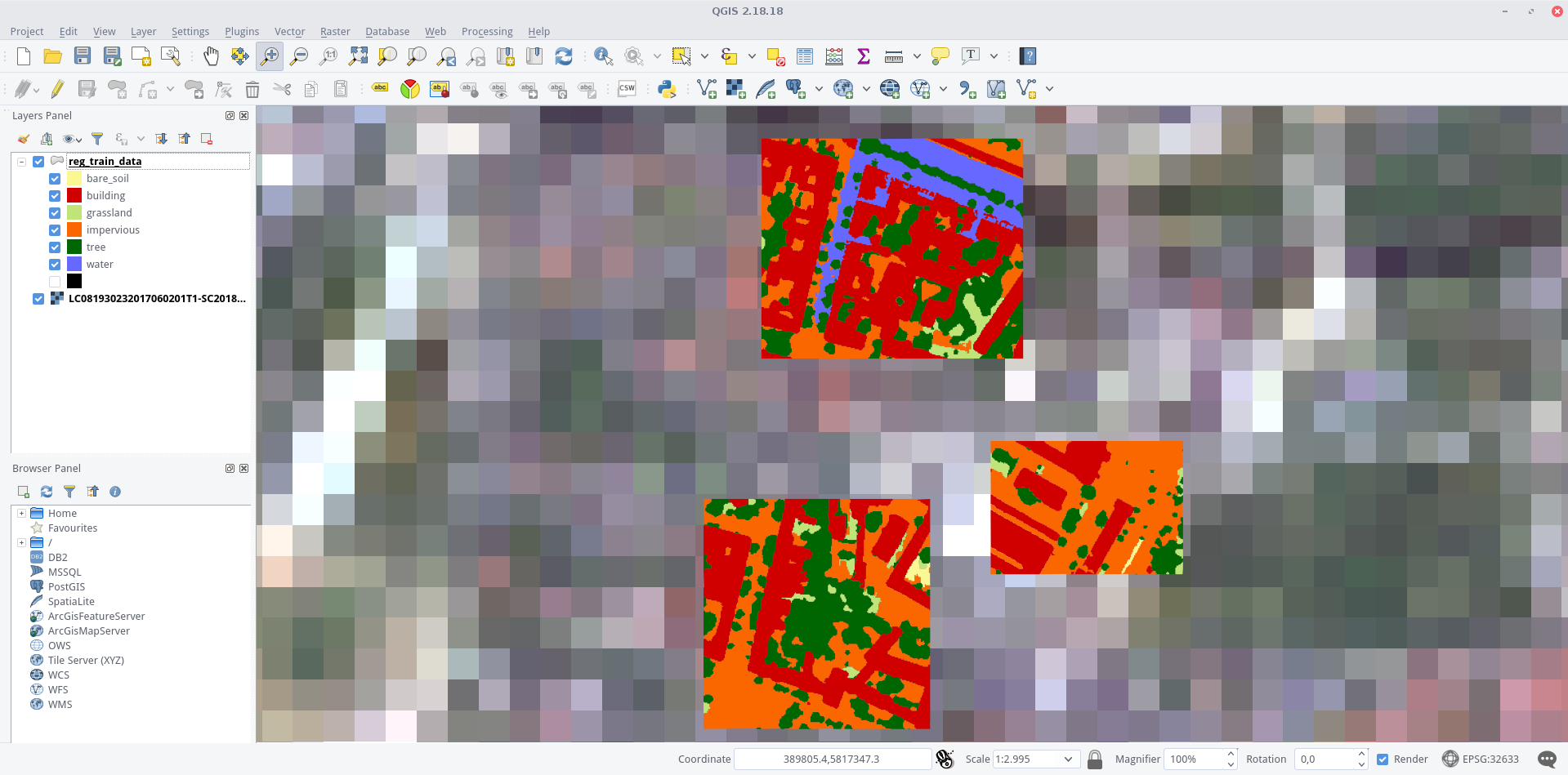This screenshot has height=775, width=1568.
Task: Toggle visibility of reg_train_data layer
Action: tap(38, 162)
